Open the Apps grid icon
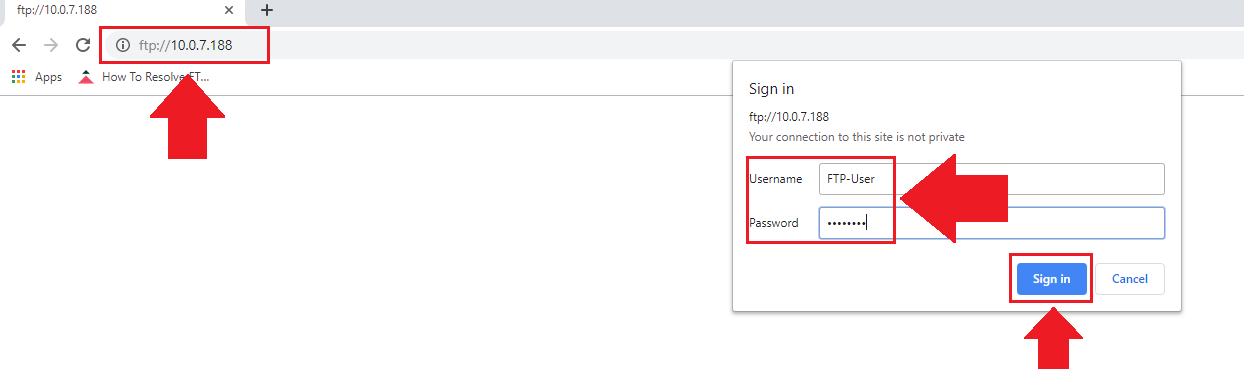 pyautogui.click(x=18, y=77)
